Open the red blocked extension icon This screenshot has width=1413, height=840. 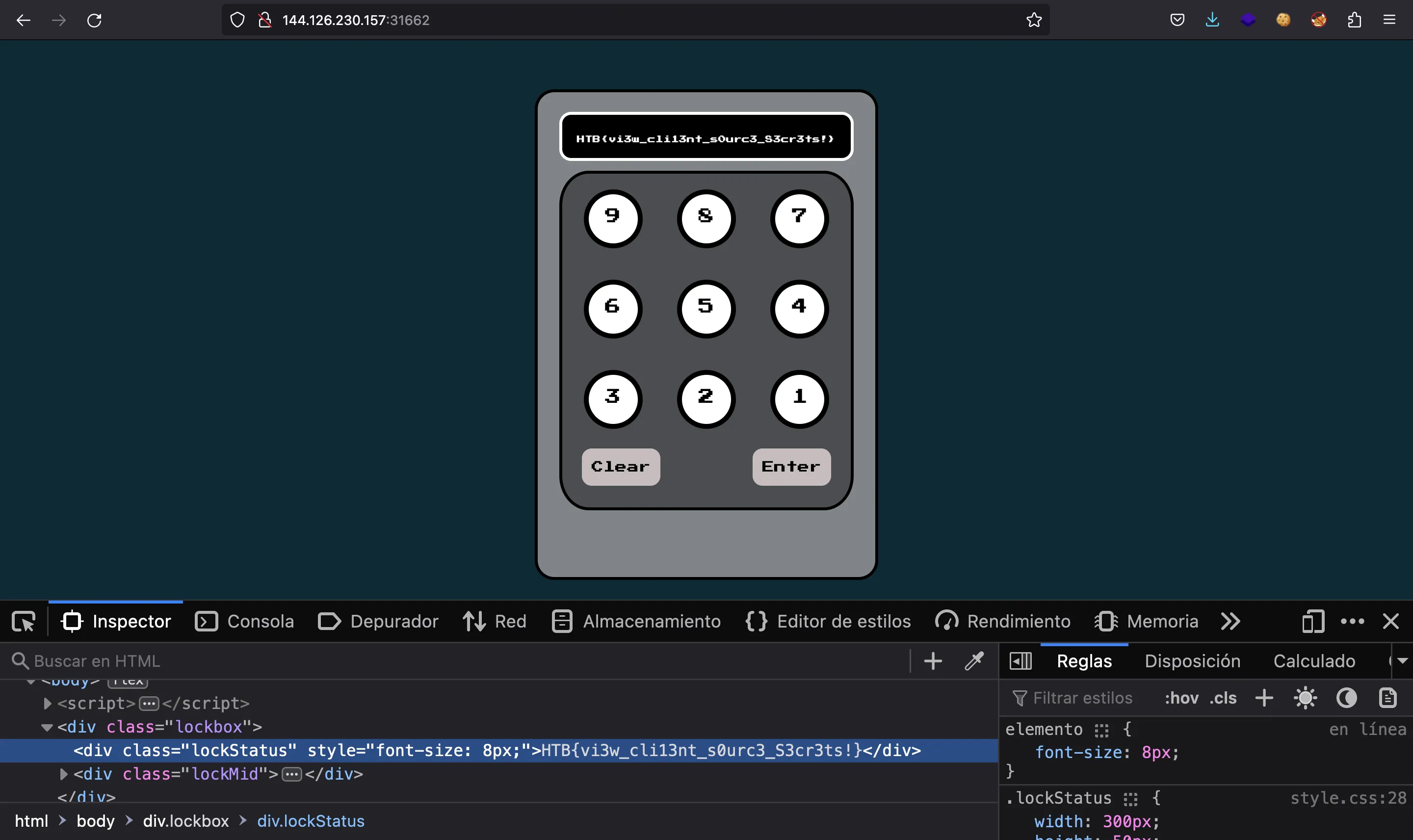[1318, 21]
